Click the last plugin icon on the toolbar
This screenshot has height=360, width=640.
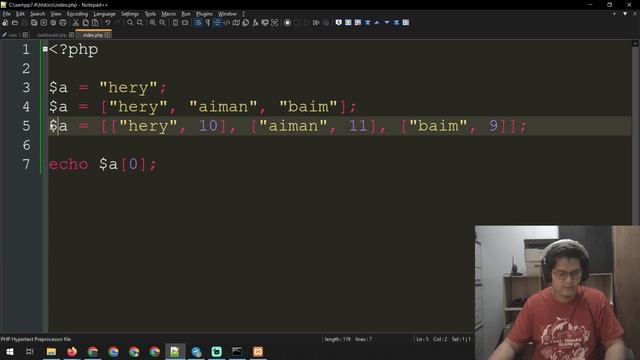pyautogui.click(x=406, y=23)
